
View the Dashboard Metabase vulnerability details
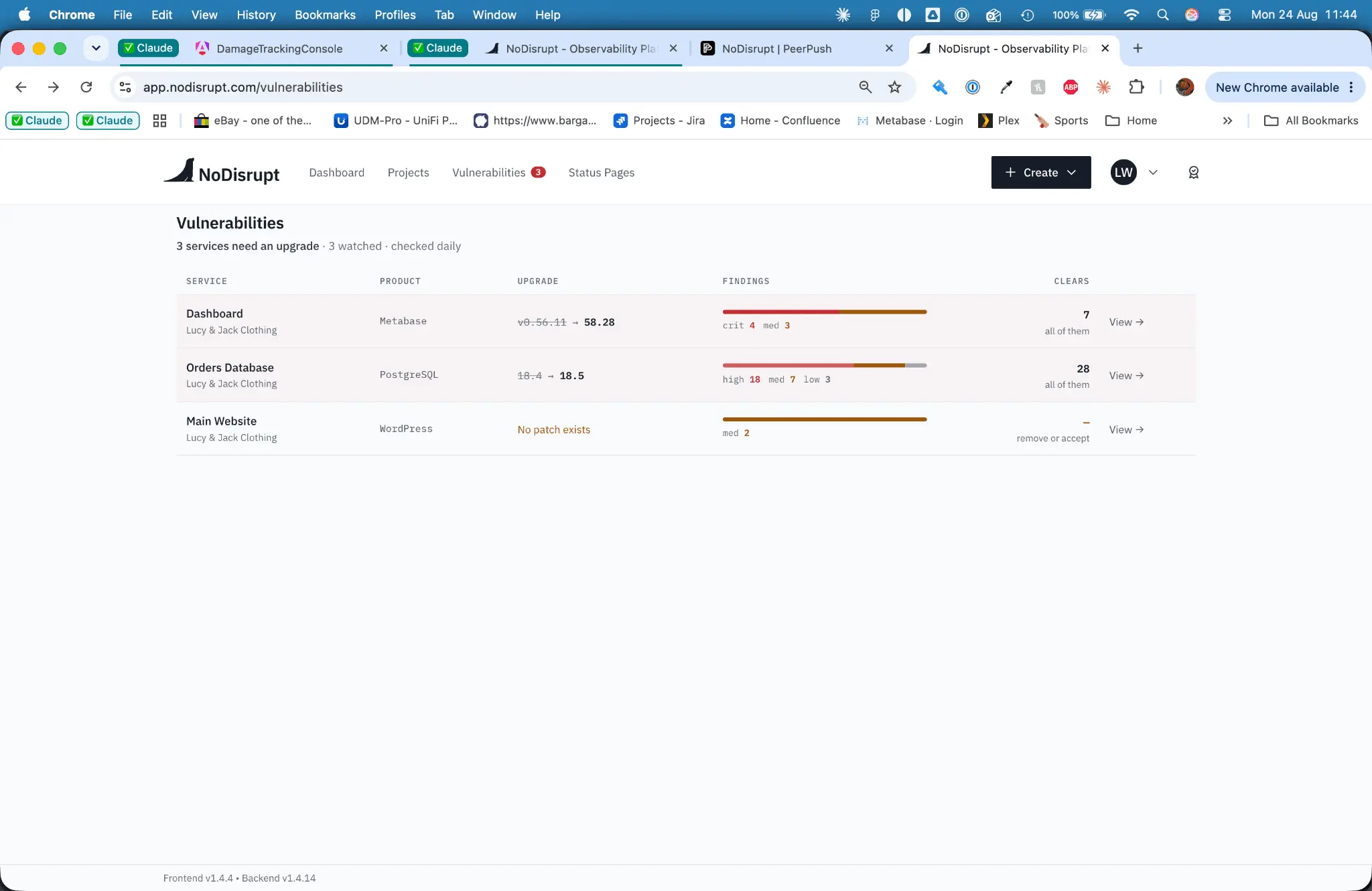pyautogui.click(x=1126, y=322)
